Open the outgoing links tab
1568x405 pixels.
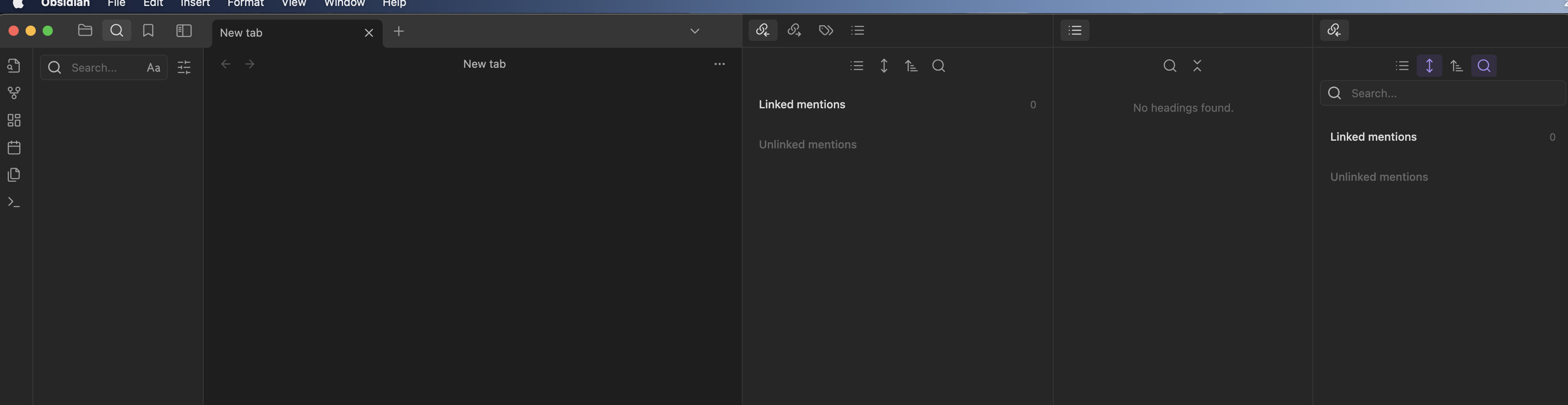pos(794,30)
